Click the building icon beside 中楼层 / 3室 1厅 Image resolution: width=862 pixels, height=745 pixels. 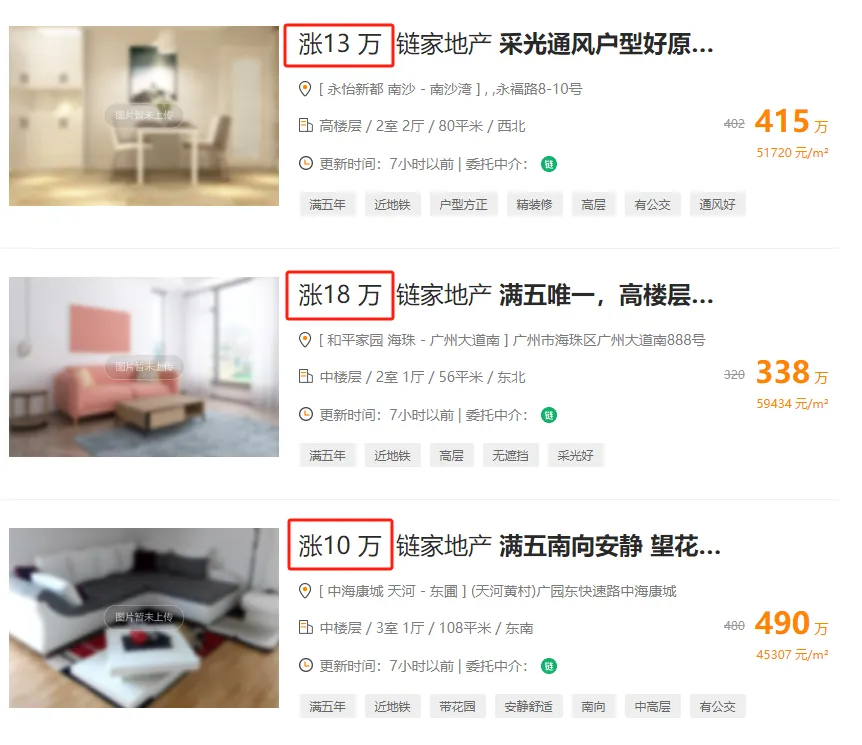click(306, 627)
